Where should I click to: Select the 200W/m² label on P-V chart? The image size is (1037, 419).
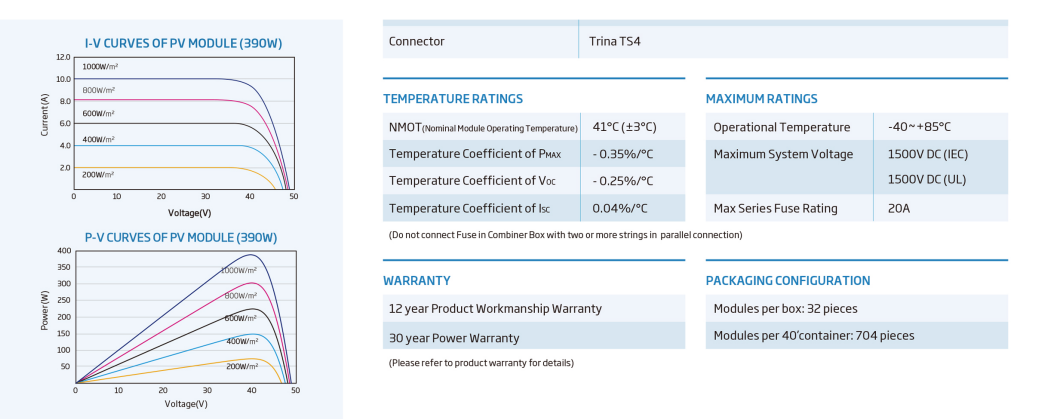coord(242,366)
